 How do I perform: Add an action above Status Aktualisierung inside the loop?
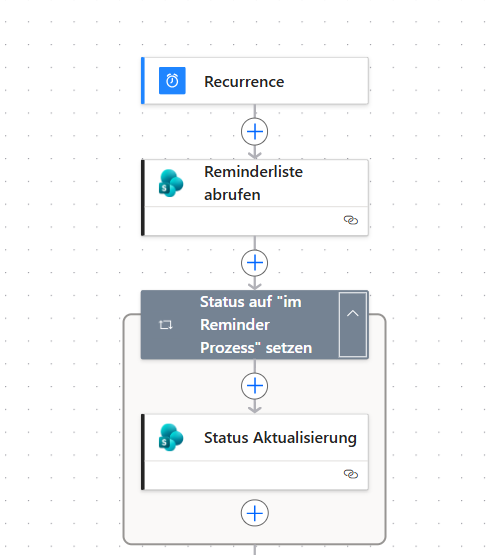point(255,386)
